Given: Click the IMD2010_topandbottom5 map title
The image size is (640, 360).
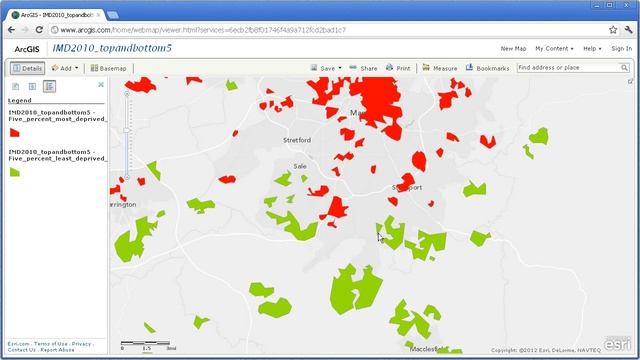Looking at the screenshot, I should click(112, 48).
